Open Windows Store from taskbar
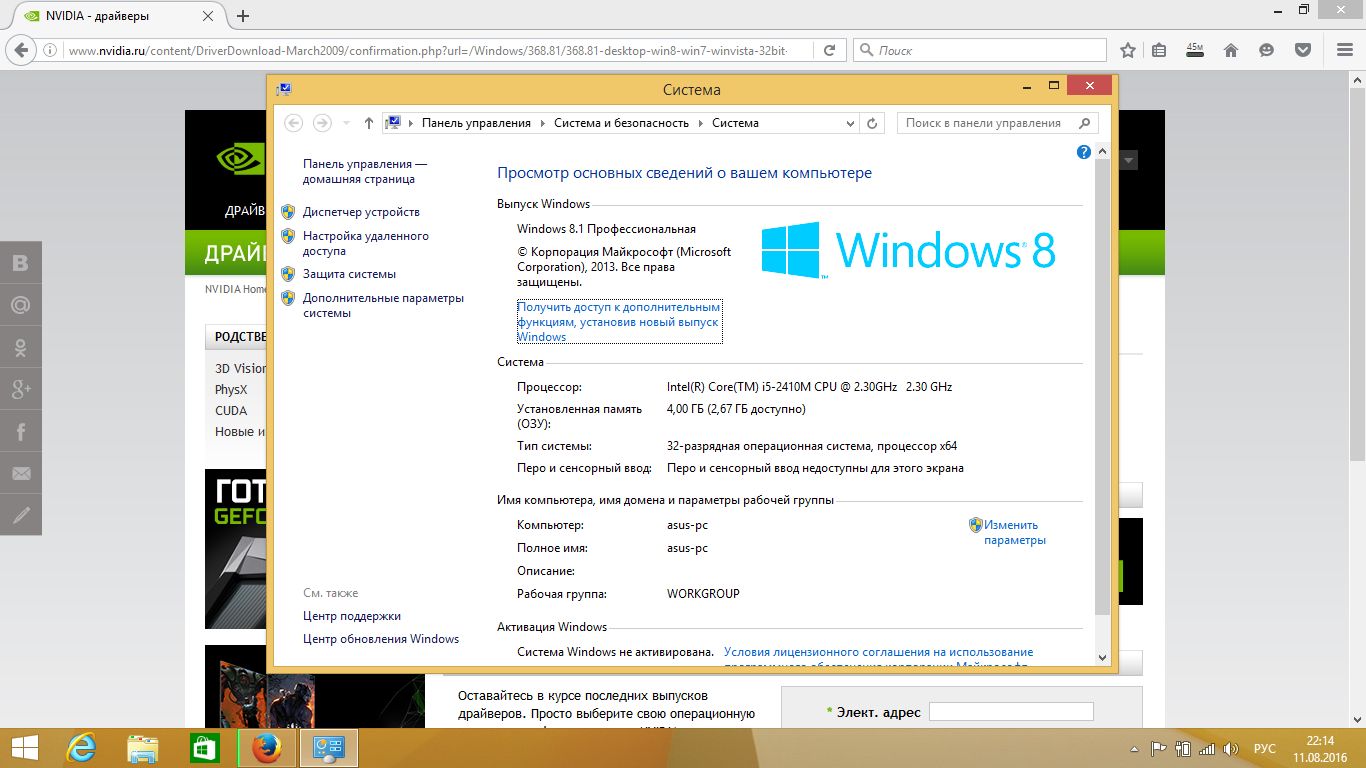This screenshot has height=768, width=1366. [x=203, y=748]
